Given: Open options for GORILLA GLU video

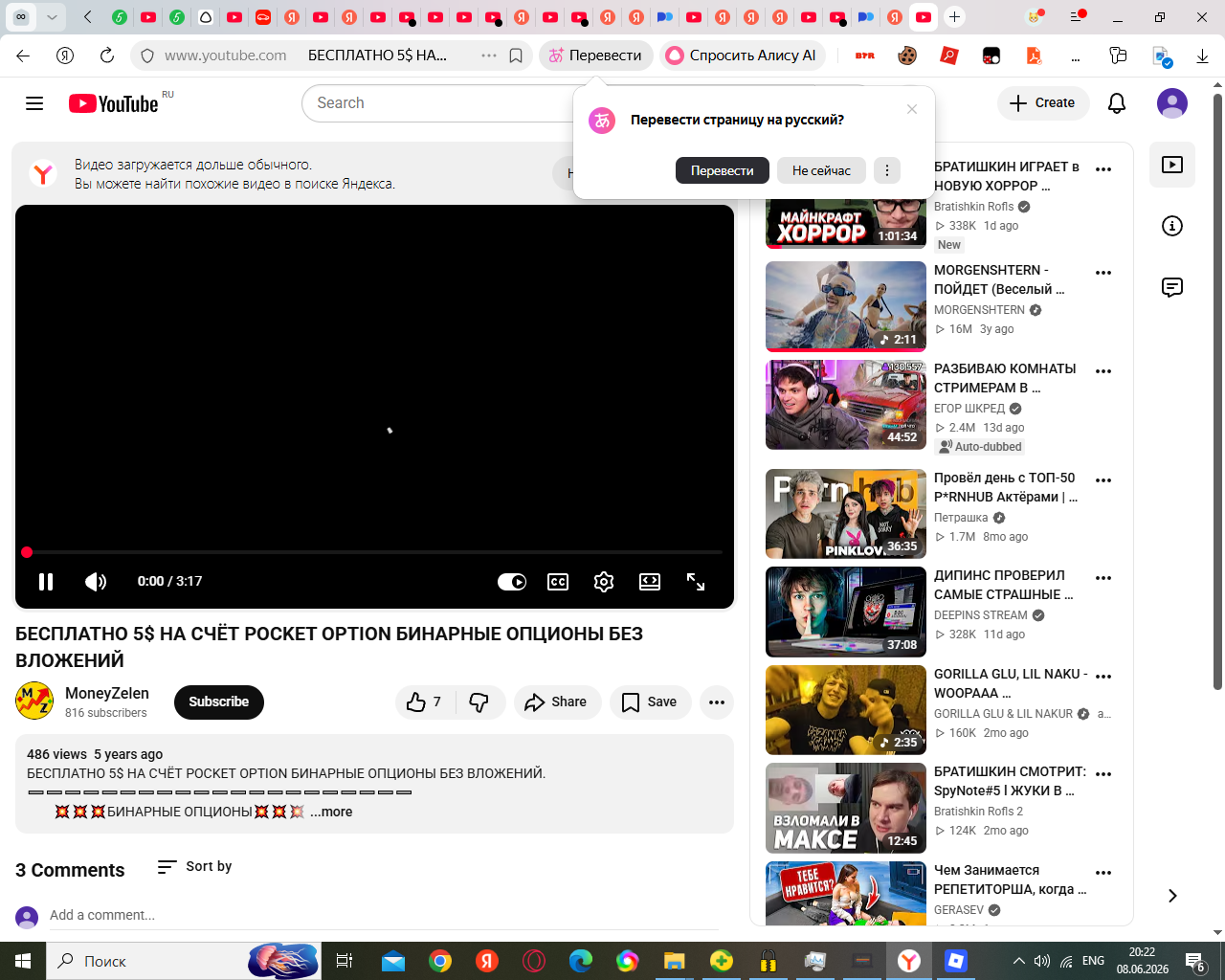Looking at the screenshot, I should click(x=1103, y=677).
